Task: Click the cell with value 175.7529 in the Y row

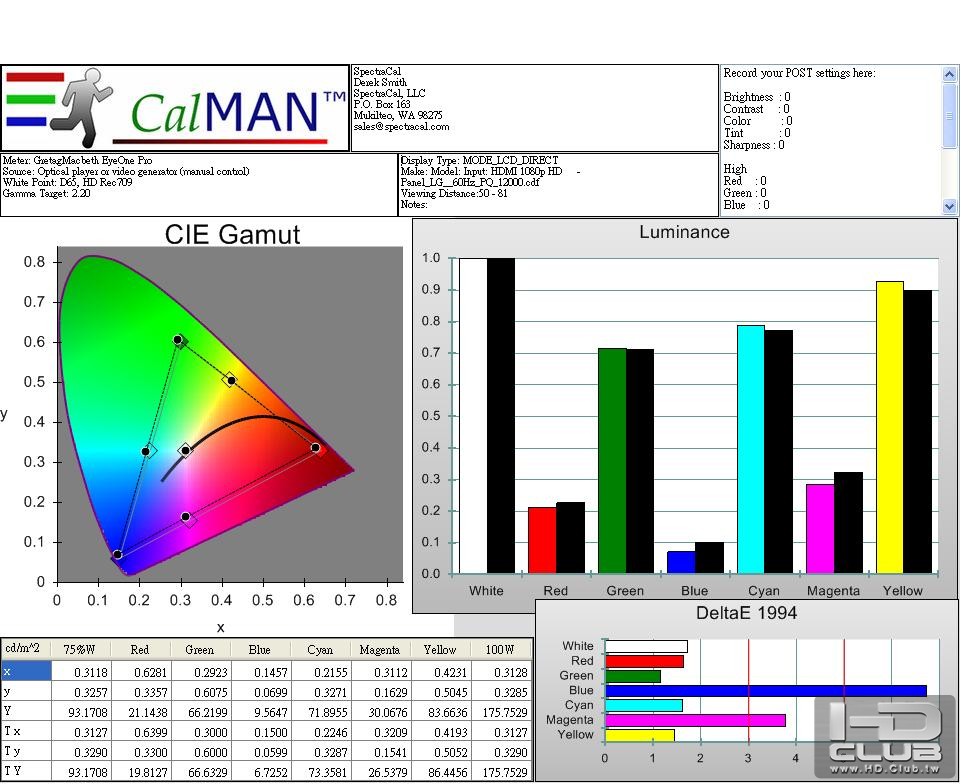Action: coord(500,712)
